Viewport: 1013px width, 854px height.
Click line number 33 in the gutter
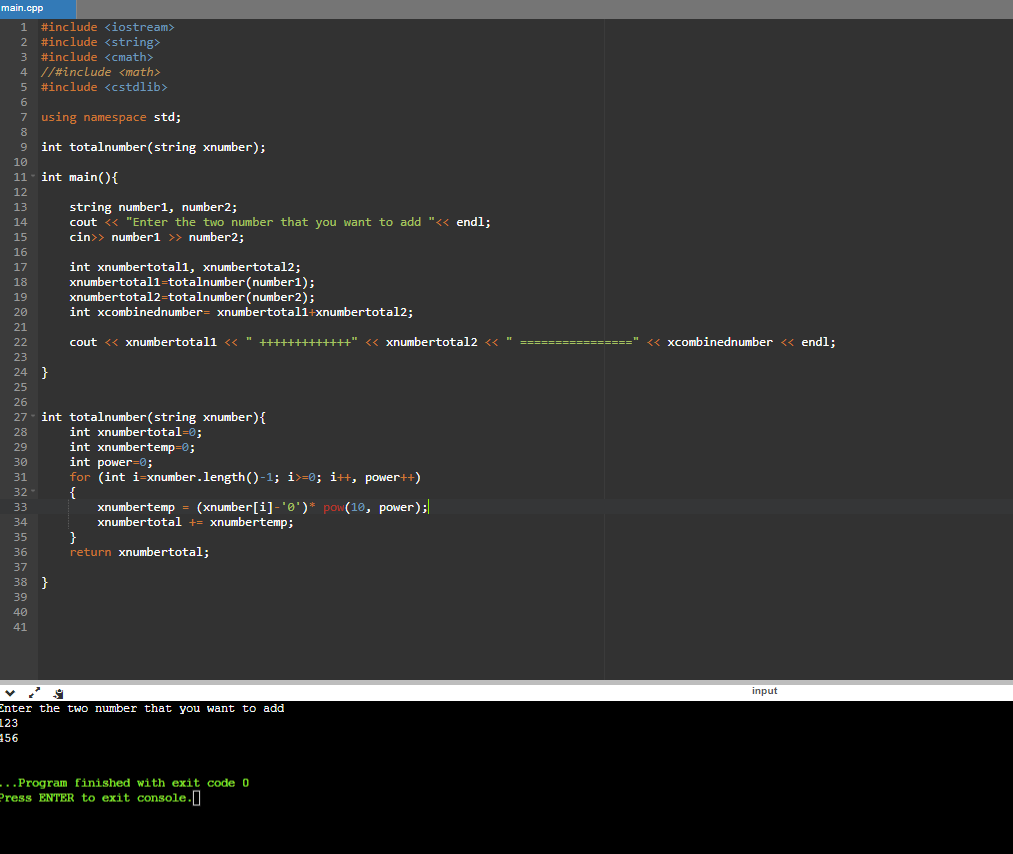pos(20,507)
